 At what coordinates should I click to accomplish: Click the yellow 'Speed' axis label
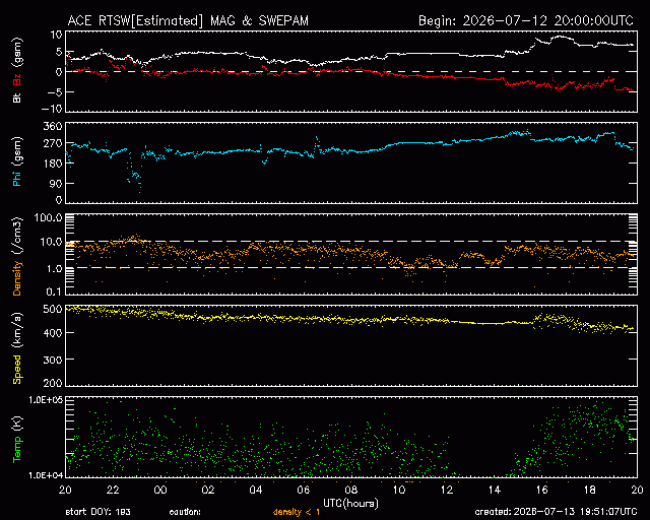point(17,369)
